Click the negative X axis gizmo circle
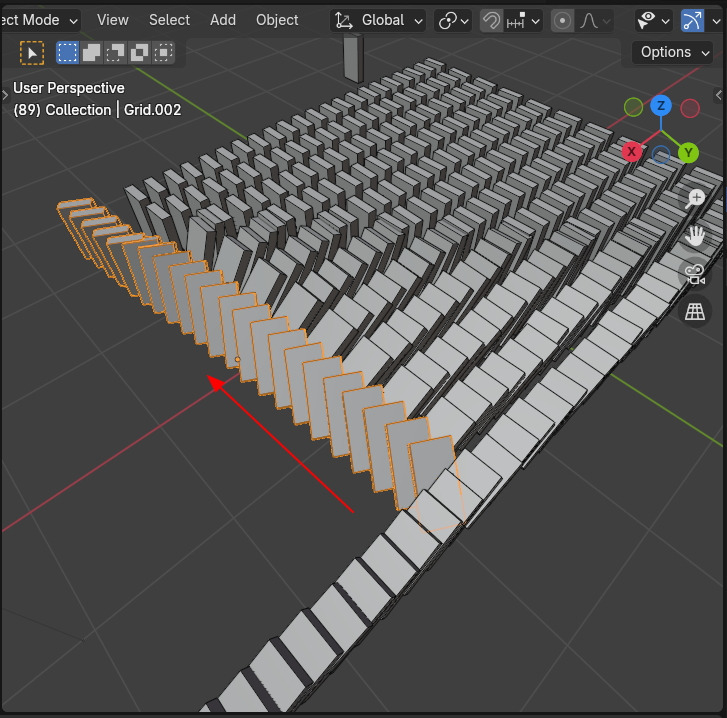 [x=690, y=108]
